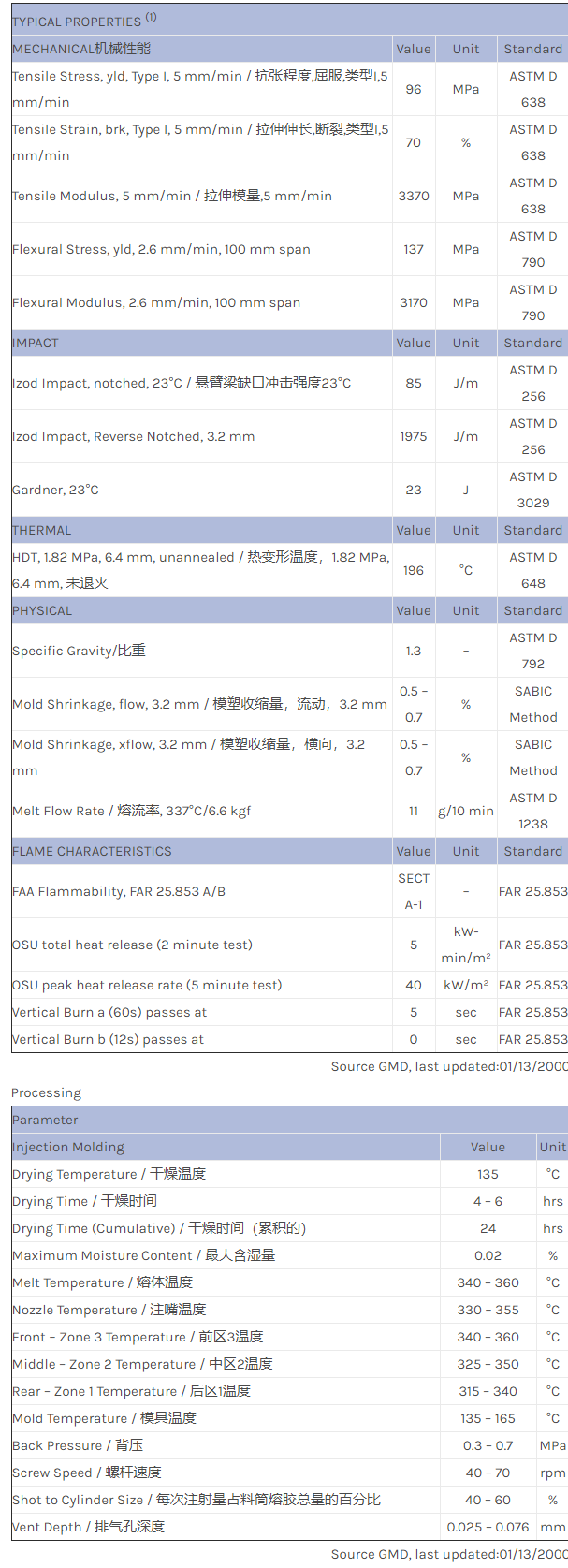Click the Injection Molding header cell

(x=68, y=1147)
